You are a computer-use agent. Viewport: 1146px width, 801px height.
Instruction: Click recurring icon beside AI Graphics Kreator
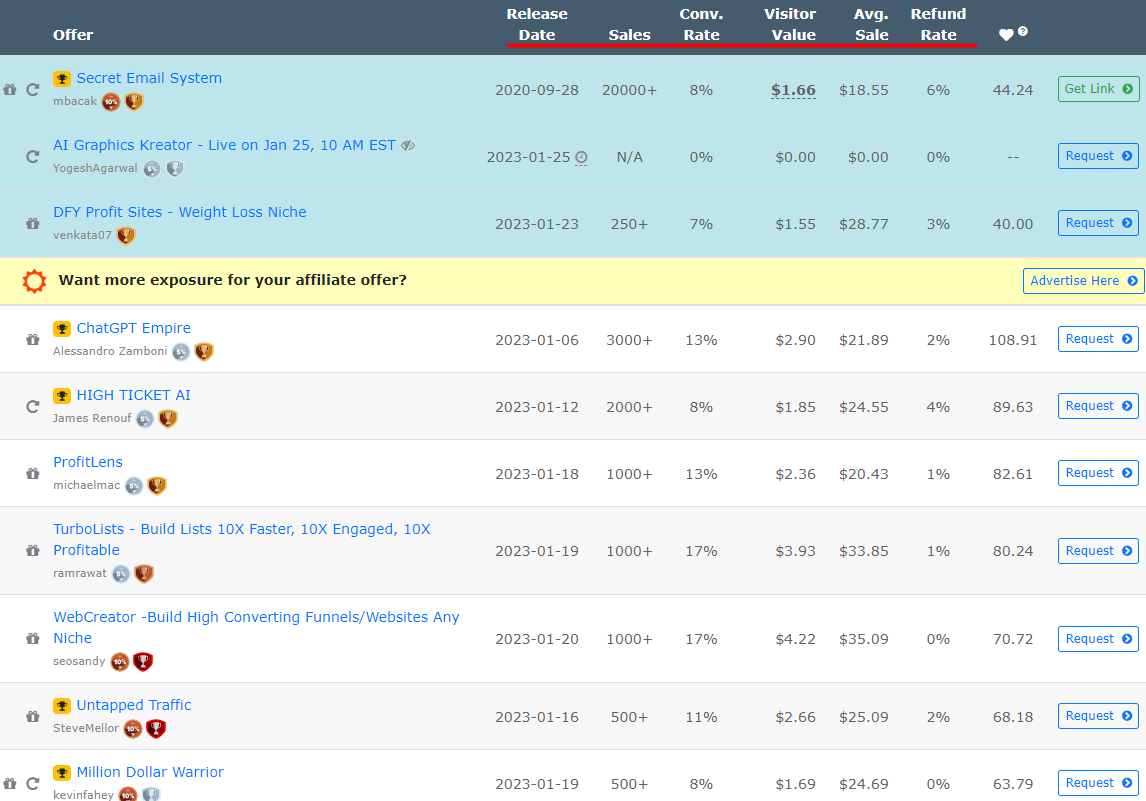tap(32, 157)
